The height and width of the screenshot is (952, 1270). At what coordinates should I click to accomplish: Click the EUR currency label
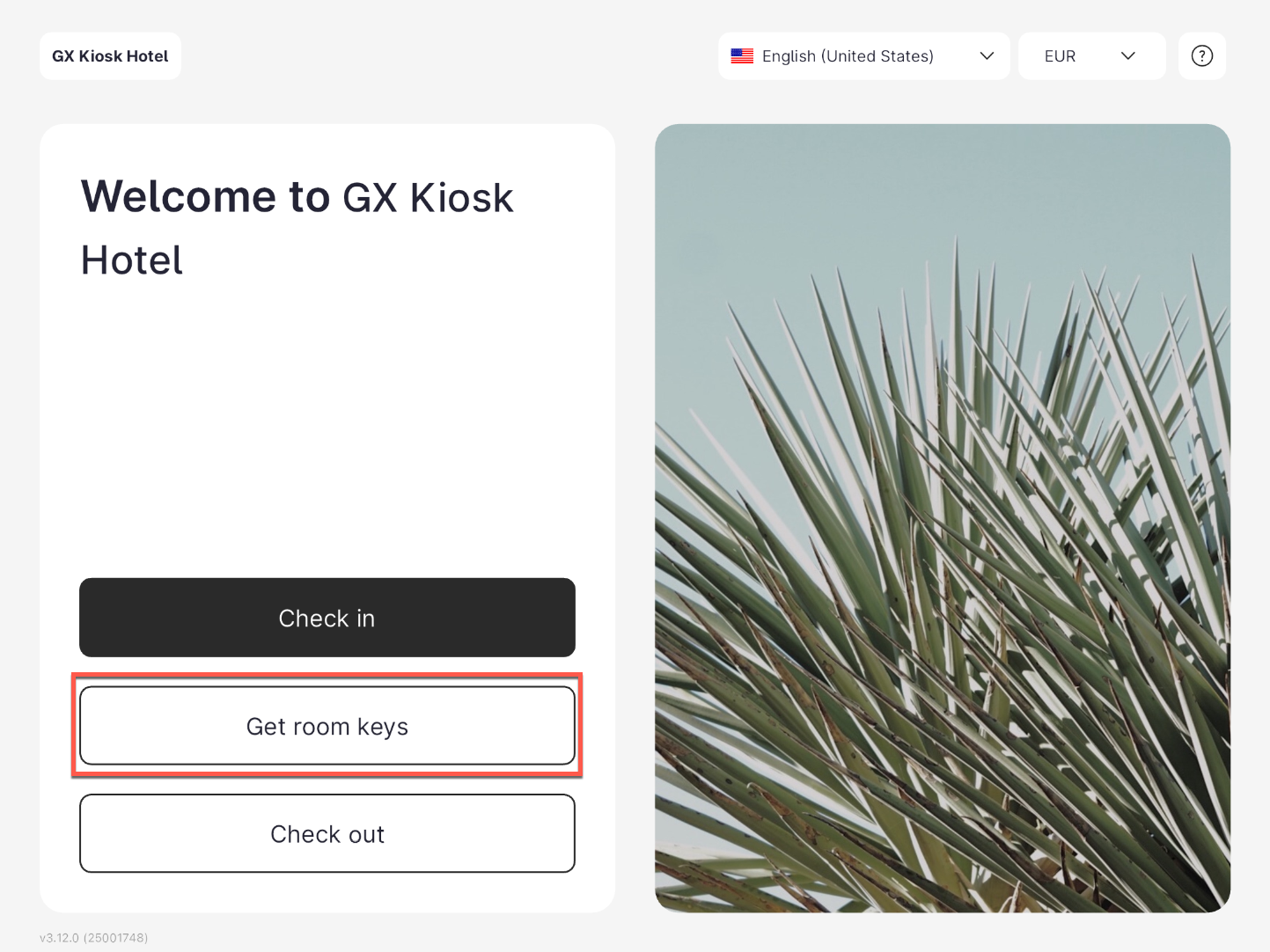point(1060,56)
